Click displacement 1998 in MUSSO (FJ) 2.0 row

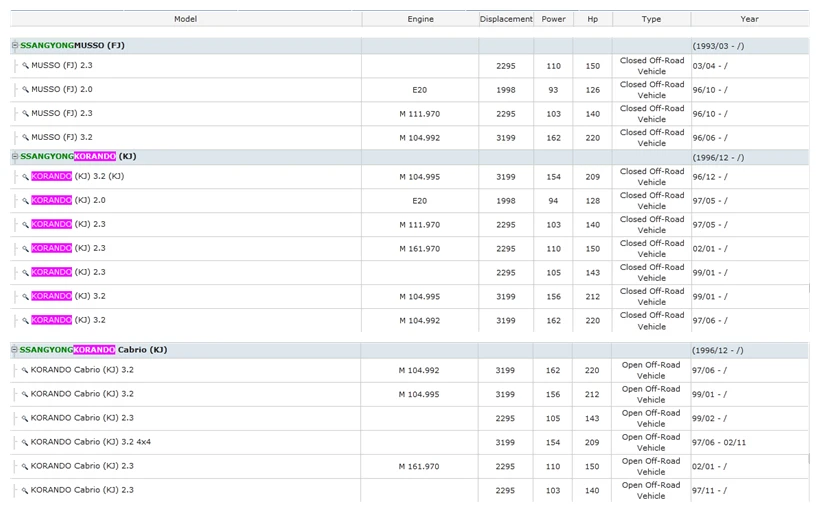click(x=506, y=90)
